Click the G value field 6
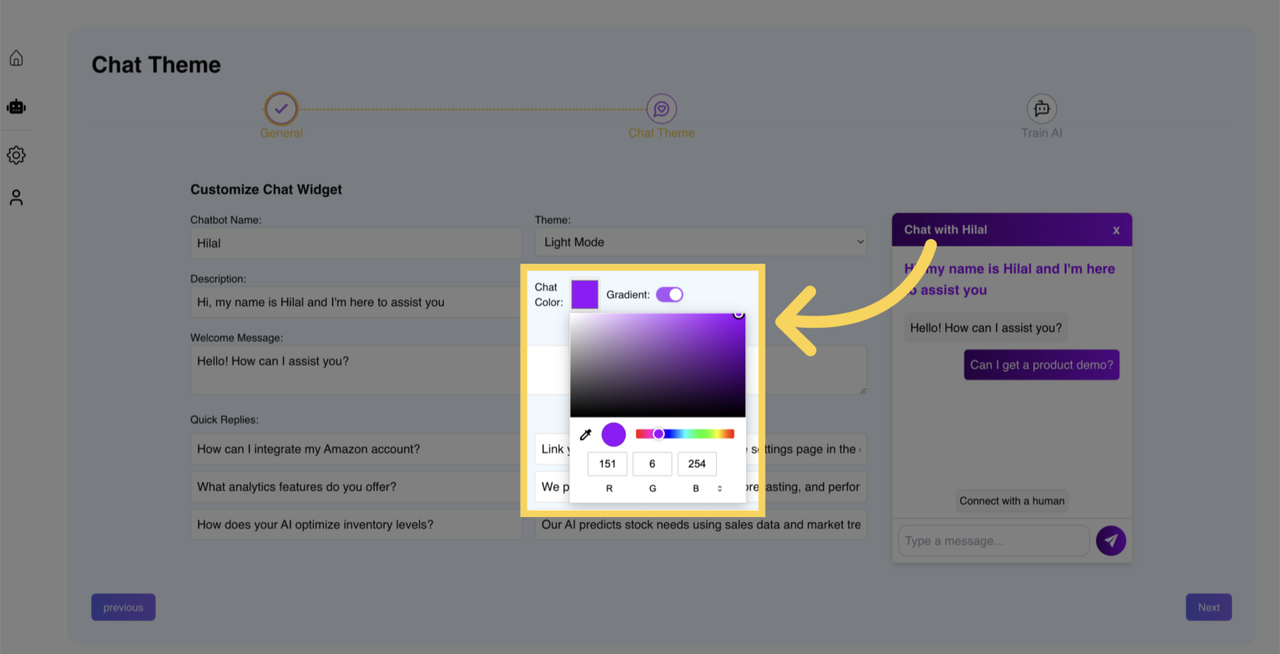The image size is (1280, 654). 652,464
